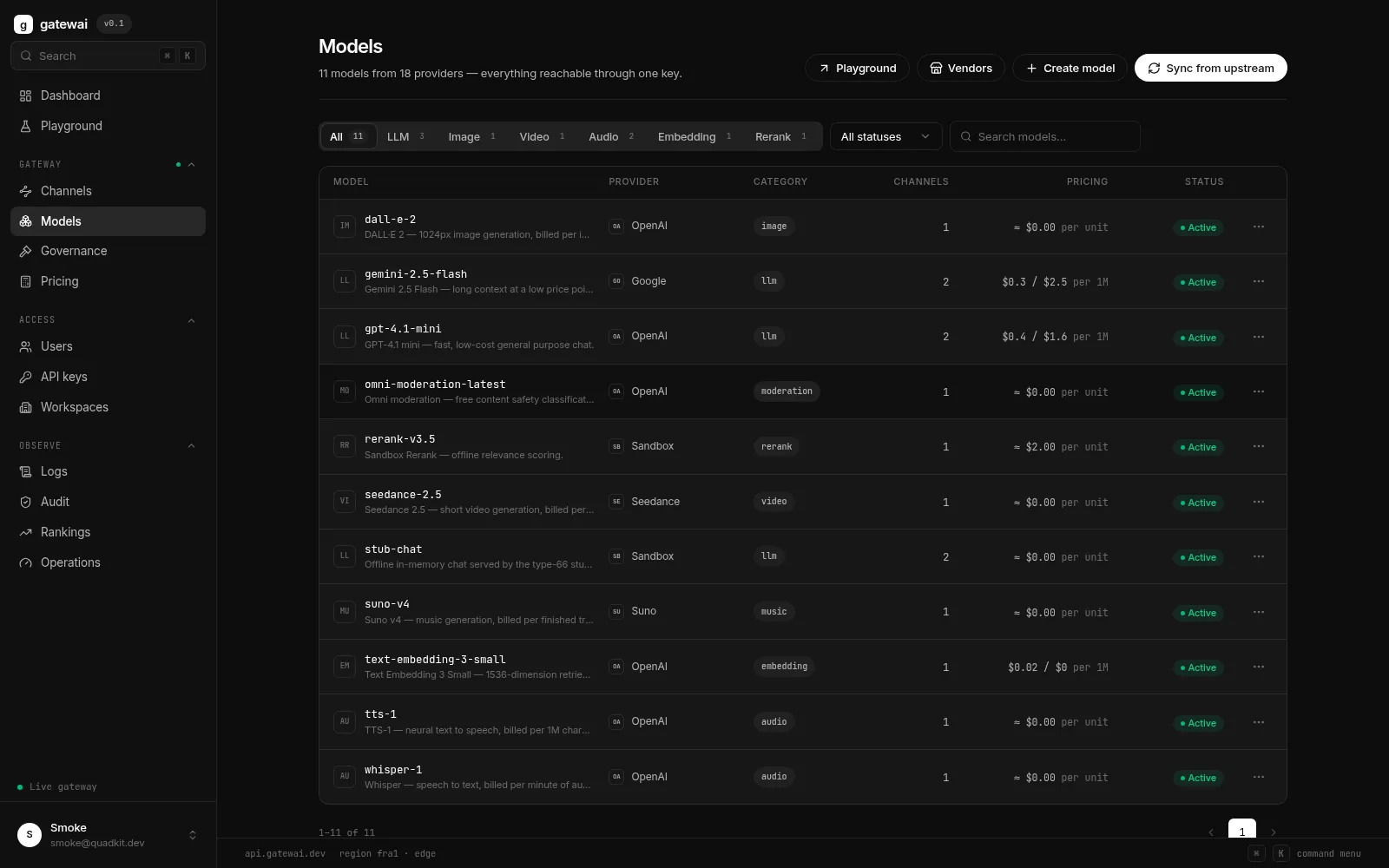This screenshot has height=868, width=1389.
Task: Click the Playground header button
Action: pos(857,68)
